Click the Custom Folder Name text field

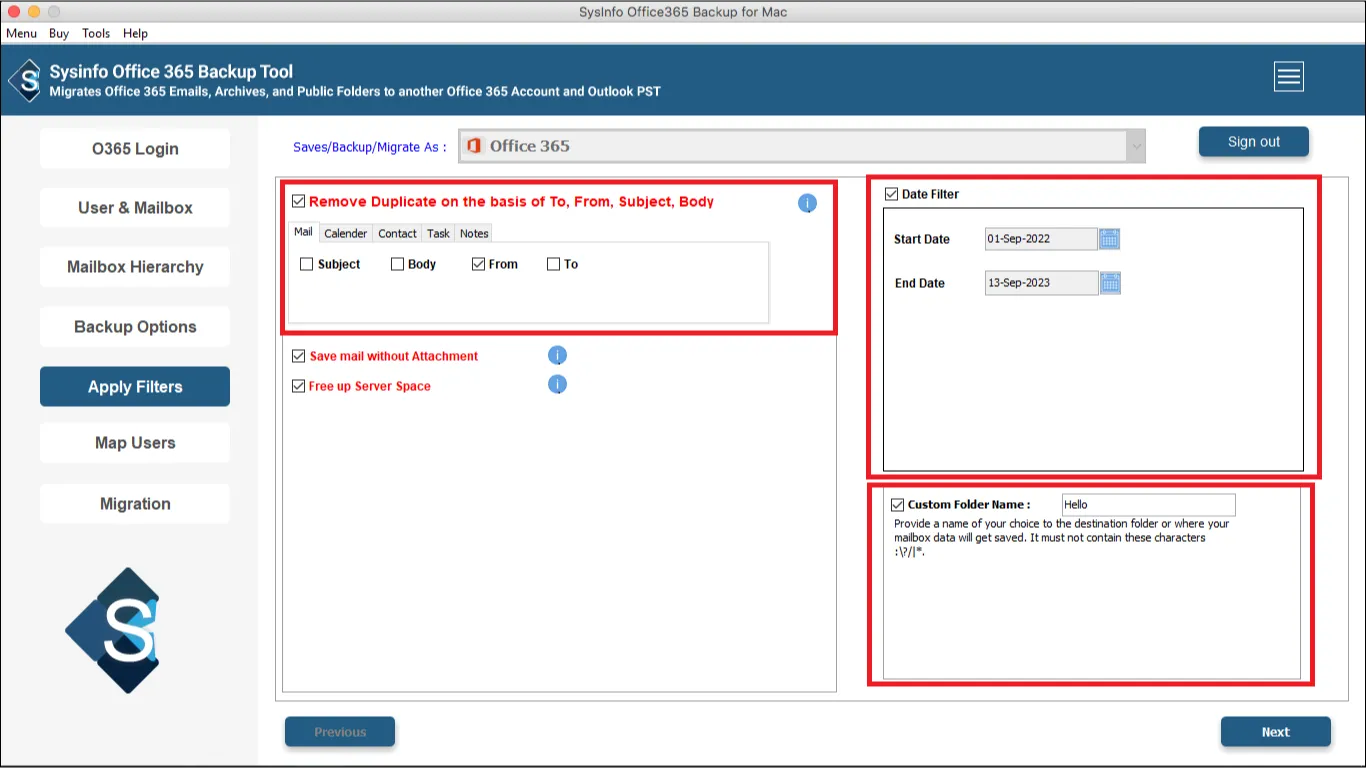point(1147,505)
